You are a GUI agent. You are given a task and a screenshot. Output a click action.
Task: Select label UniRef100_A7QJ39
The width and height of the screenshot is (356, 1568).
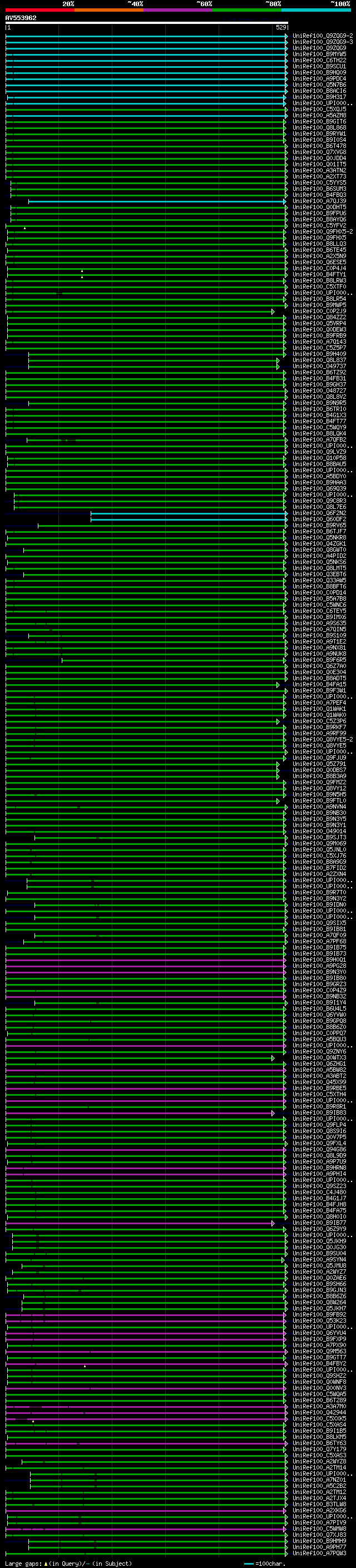[319, 201]
